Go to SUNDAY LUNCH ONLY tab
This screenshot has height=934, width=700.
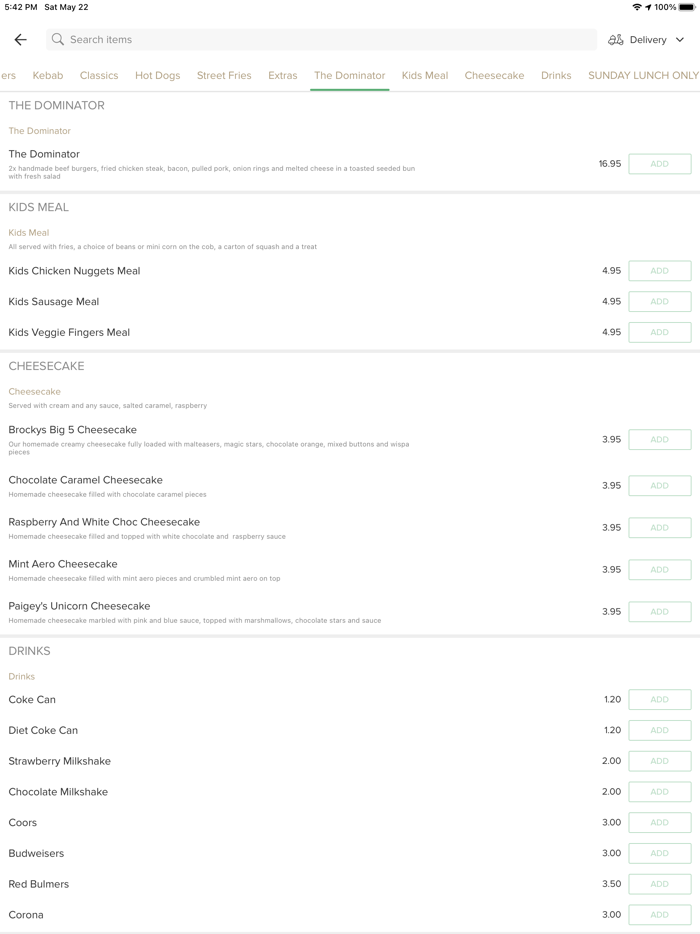click(x=643, y=76)
